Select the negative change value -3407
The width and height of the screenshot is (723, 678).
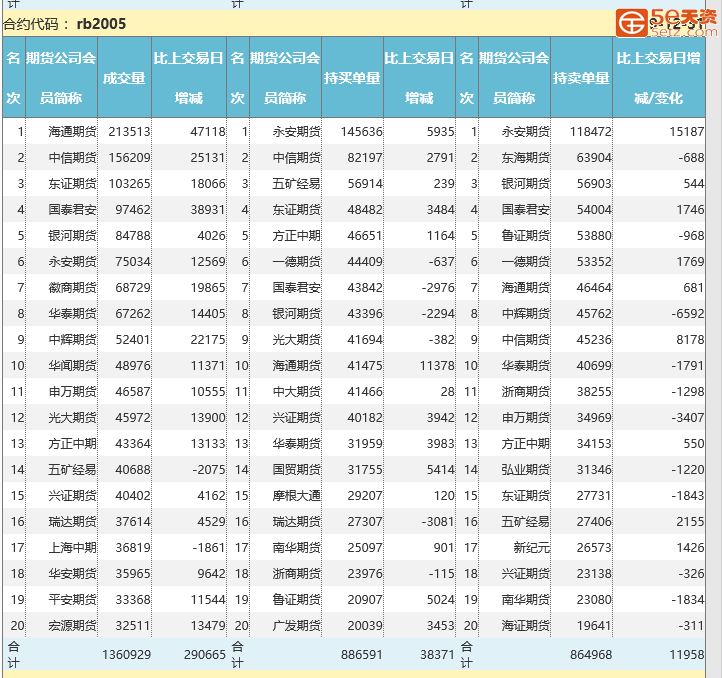coord(687,417)
